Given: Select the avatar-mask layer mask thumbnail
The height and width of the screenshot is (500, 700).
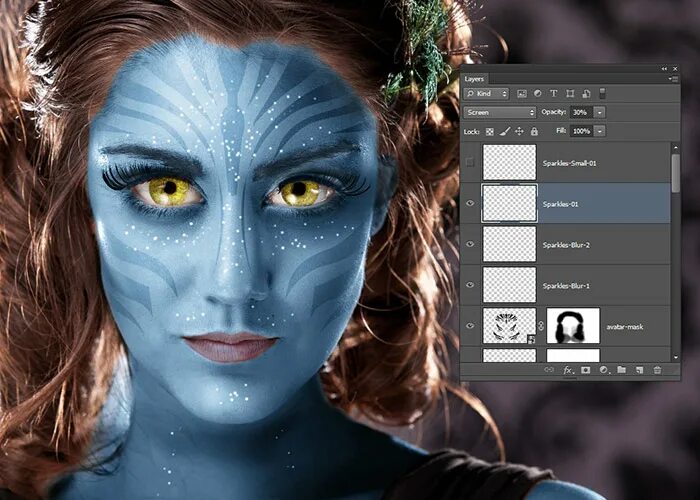Looking at the screenshot, I should [573, 325].
